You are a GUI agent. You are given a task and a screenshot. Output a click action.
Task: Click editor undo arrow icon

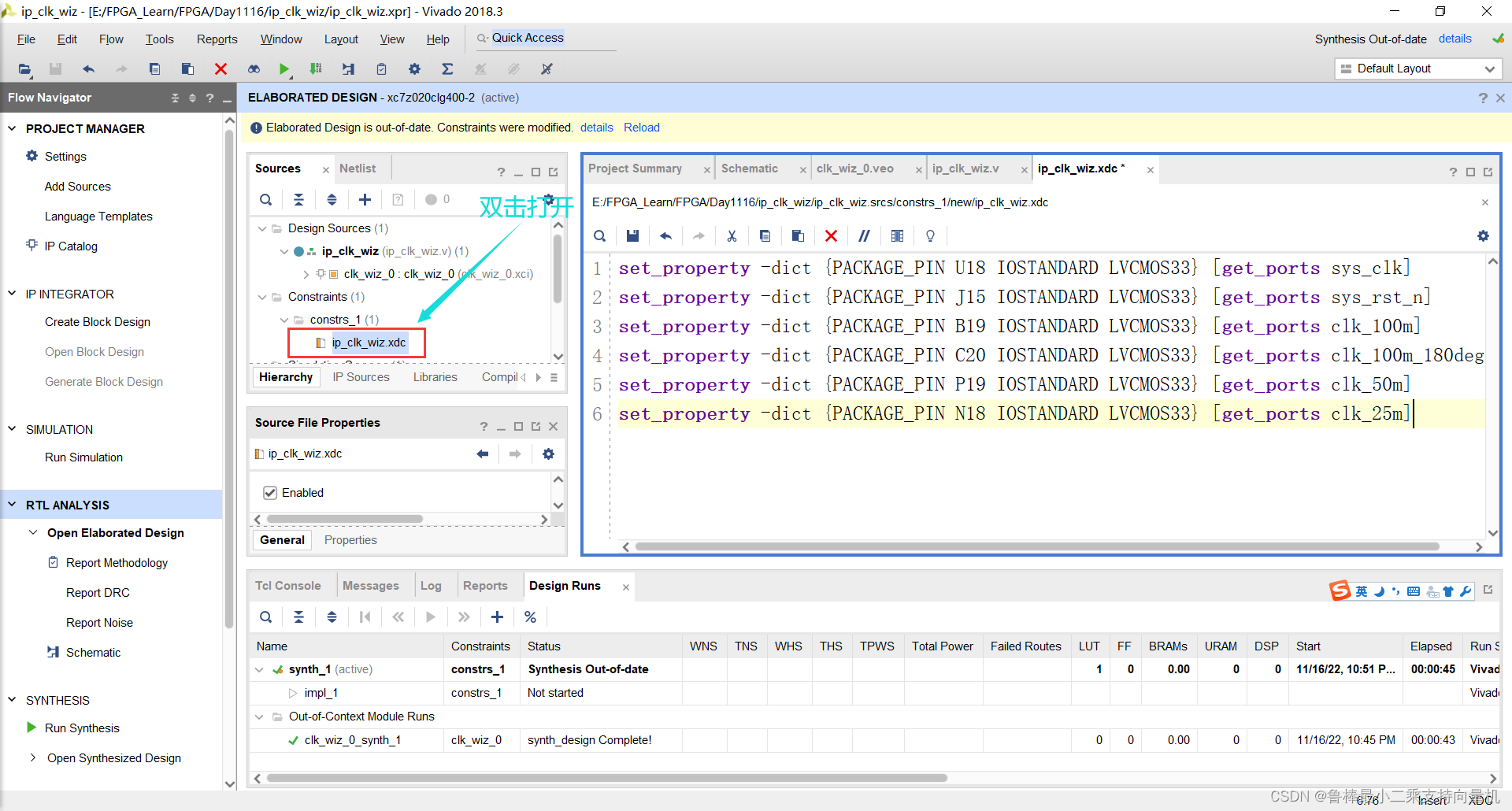coord(665,236)
